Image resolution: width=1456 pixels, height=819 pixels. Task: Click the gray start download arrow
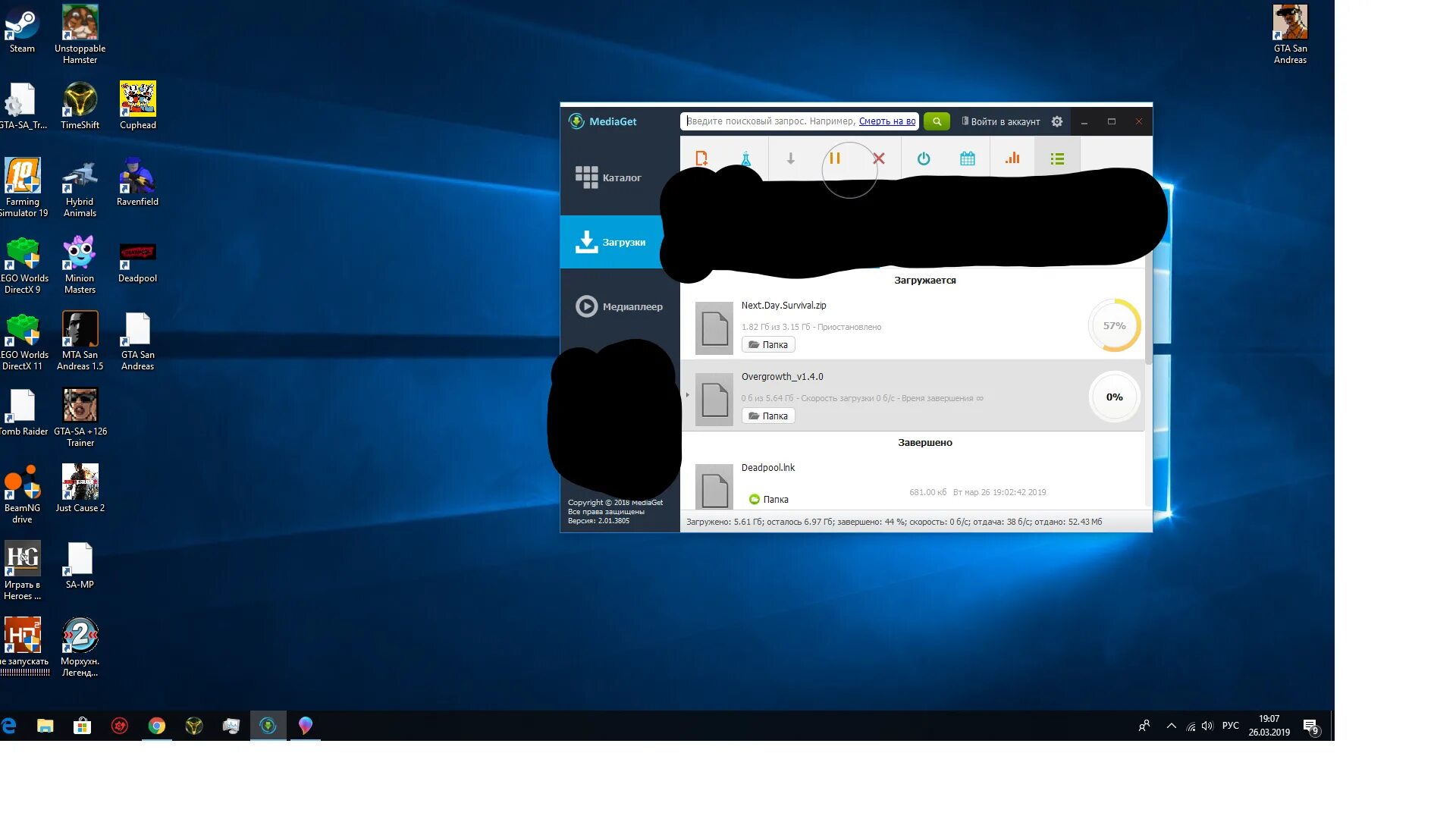click(790, 158)
